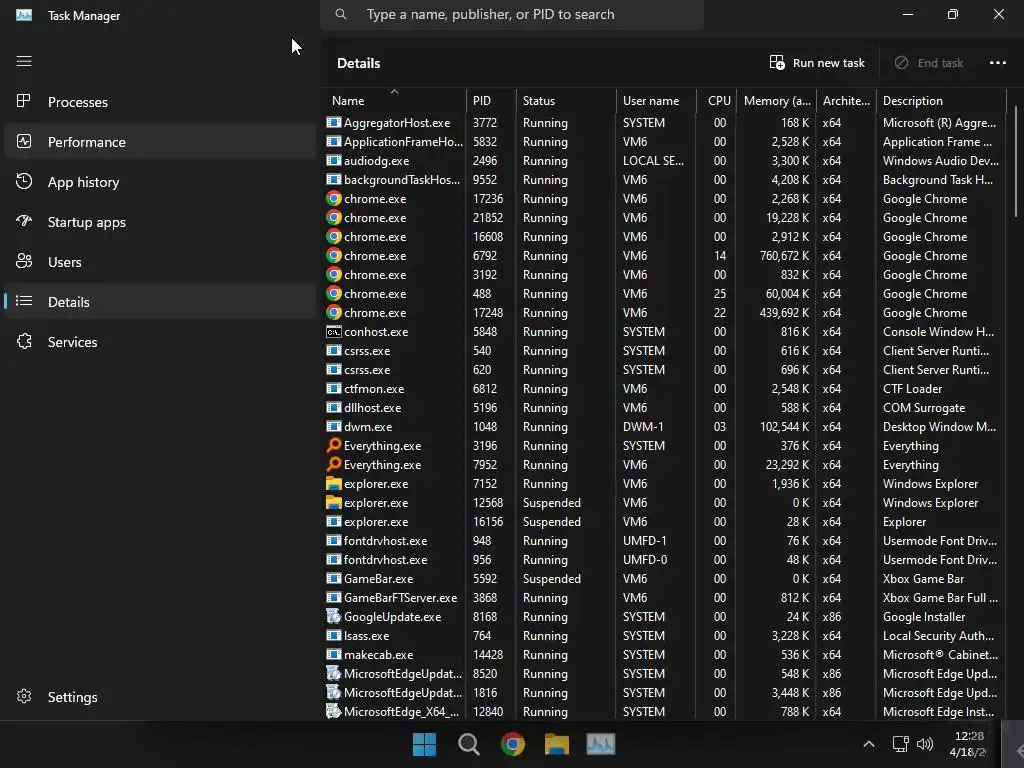Click the Settings gear icon

pyautogui.click(x=24, y=696)
